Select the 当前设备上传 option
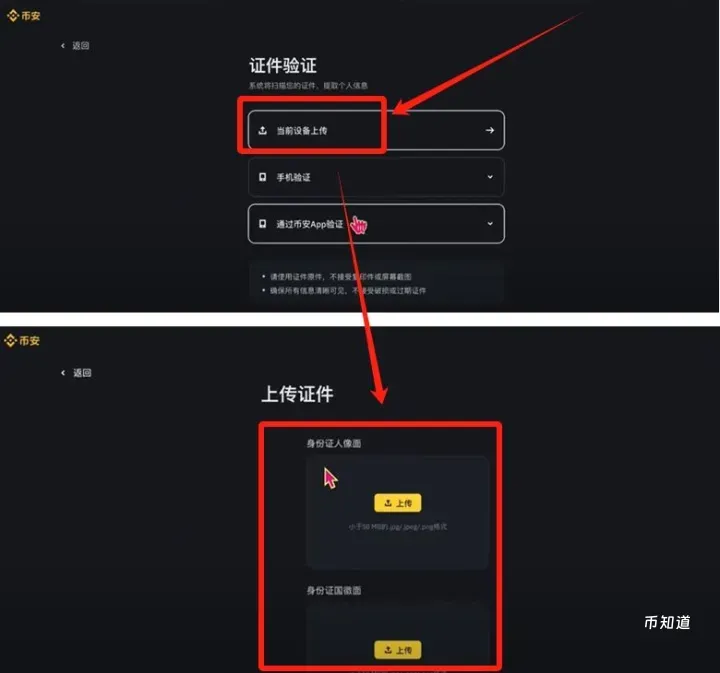This screenshot has height=673, width=720. tap(376, 130)
